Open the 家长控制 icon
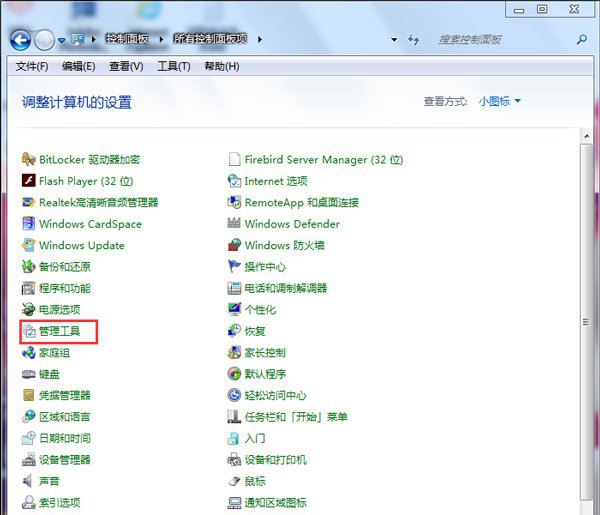600x515 pixels. (234, 352)
